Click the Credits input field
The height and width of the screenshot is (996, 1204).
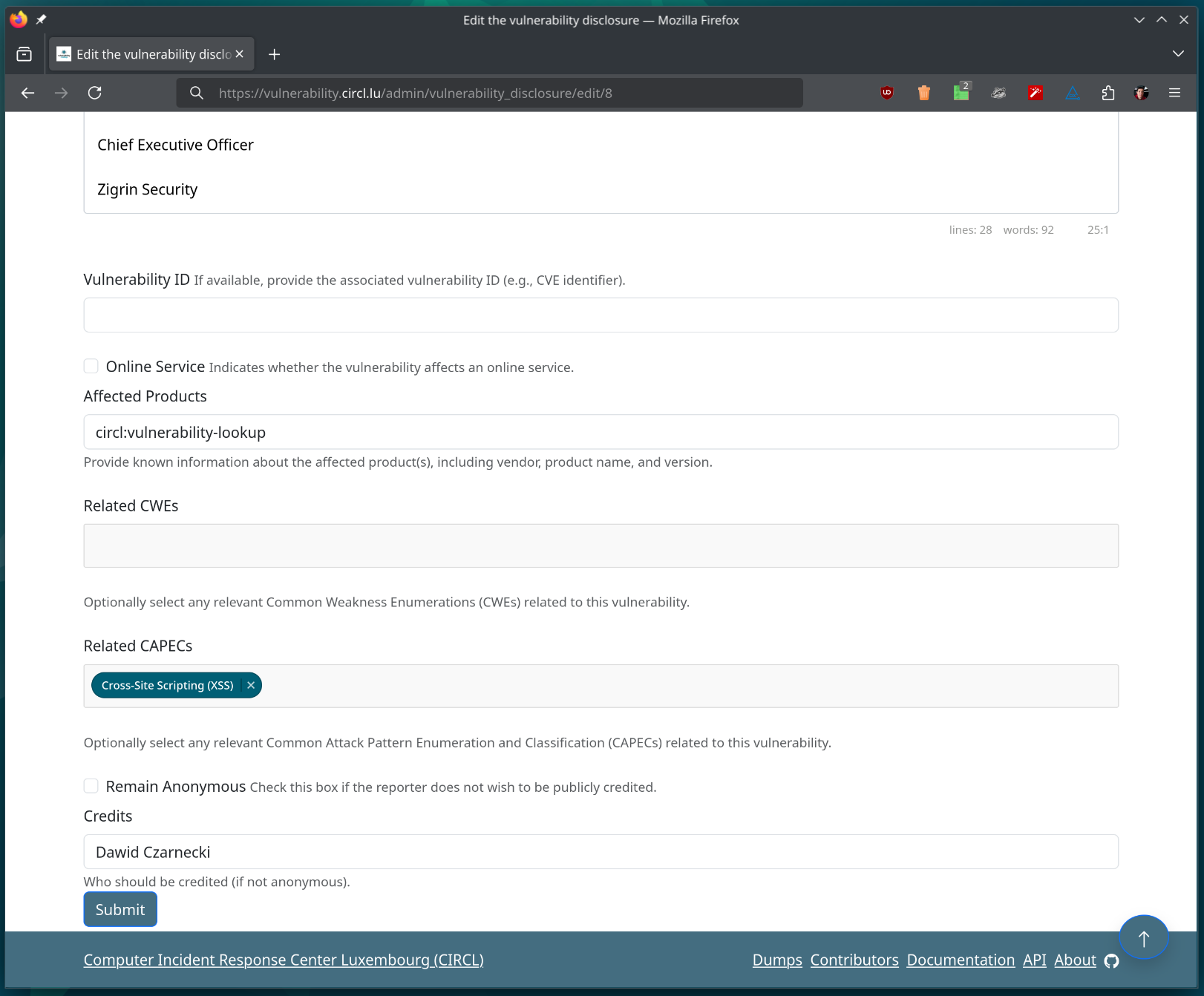pyautogui.click(x=600, y=851)
